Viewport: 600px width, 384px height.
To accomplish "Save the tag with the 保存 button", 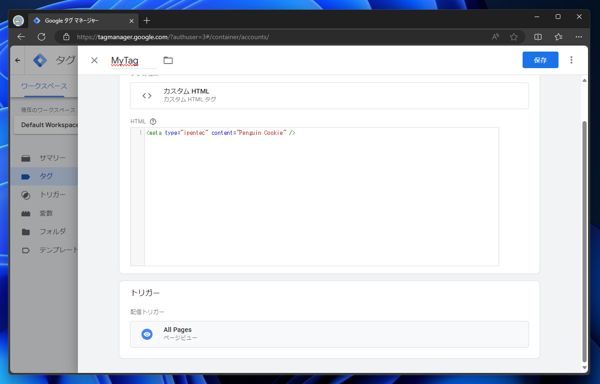I will click(x=540, y=60).
